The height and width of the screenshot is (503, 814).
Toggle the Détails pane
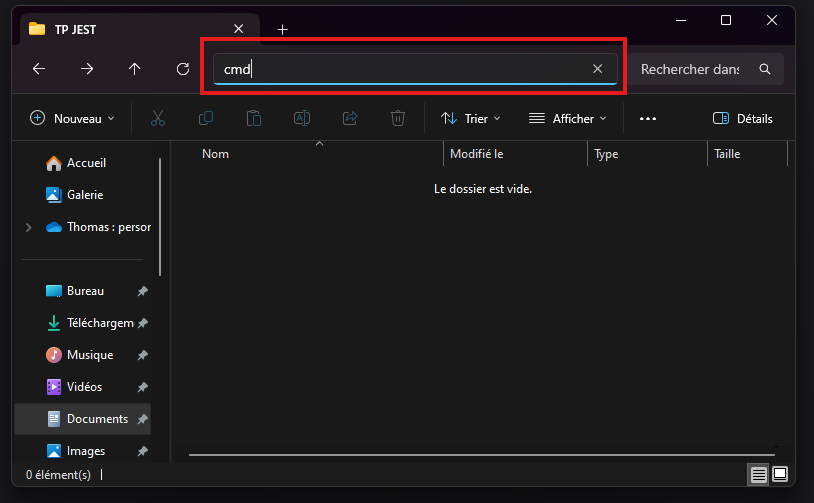[742, 118]
